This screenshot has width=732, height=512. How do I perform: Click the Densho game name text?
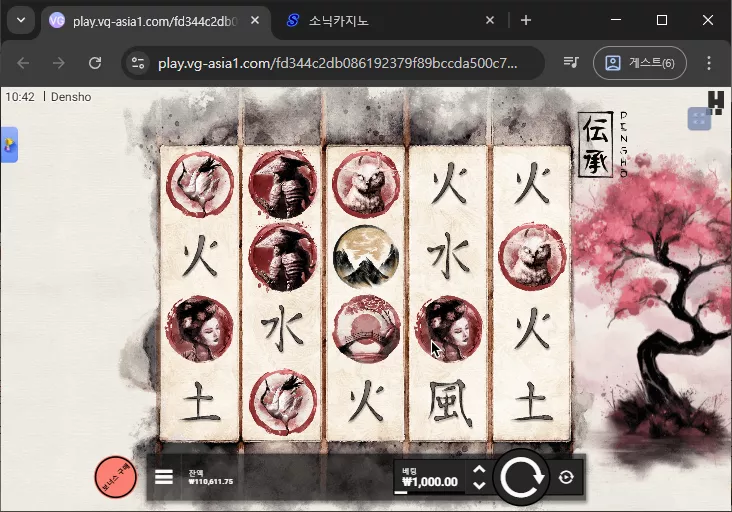71,97
